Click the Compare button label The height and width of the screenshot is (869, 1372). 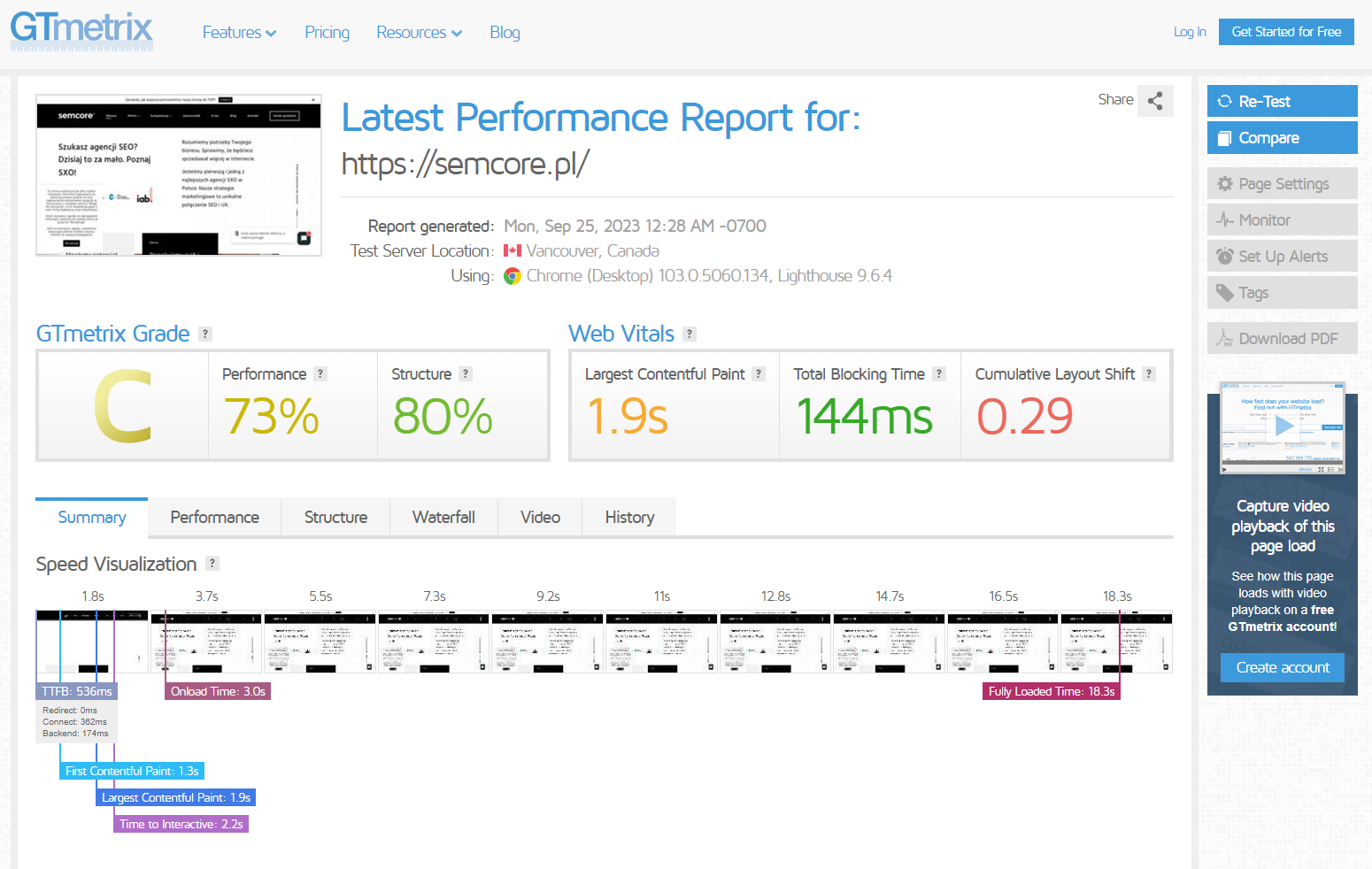coord(1268,138)
